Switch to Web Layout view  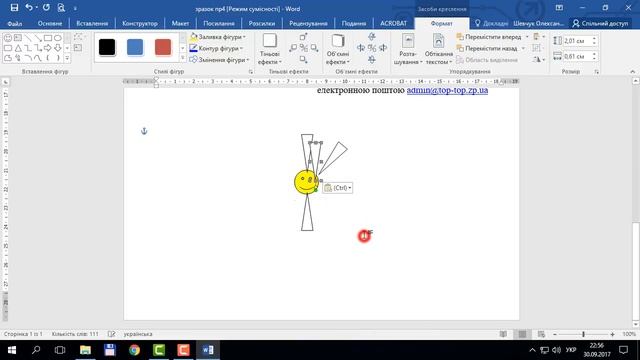coord(541,334)
